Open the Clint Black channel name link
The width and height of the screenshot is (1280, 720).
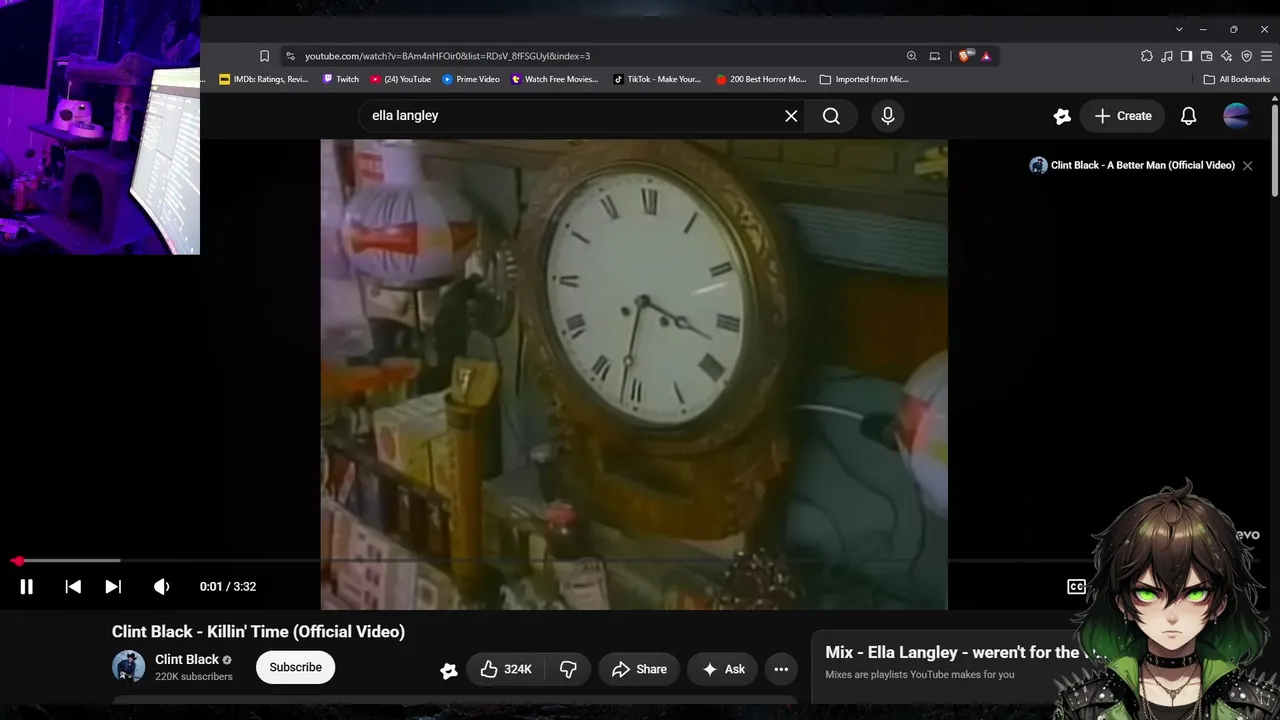point(187,660)
